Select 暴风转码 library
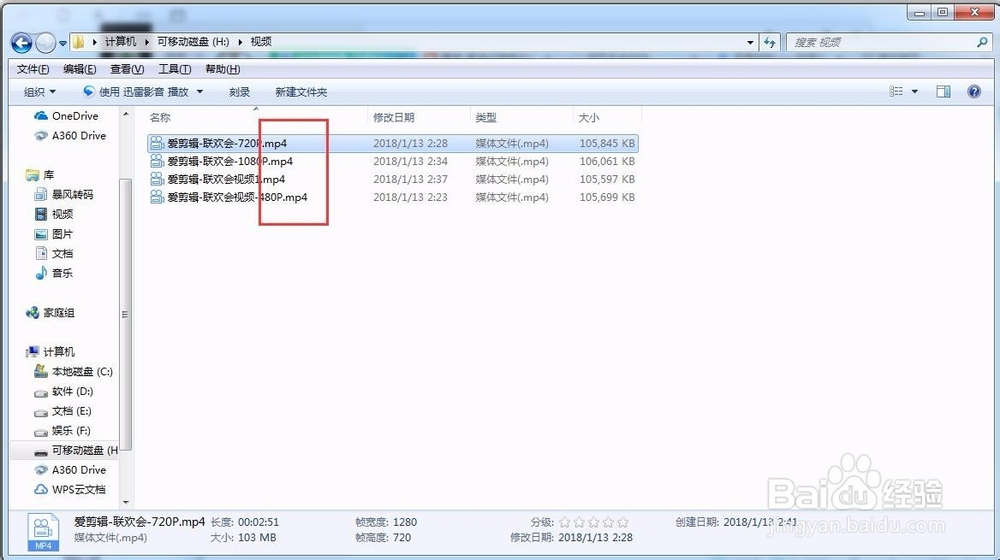The width and height of the screenshot is (1000, 560). 64,195
